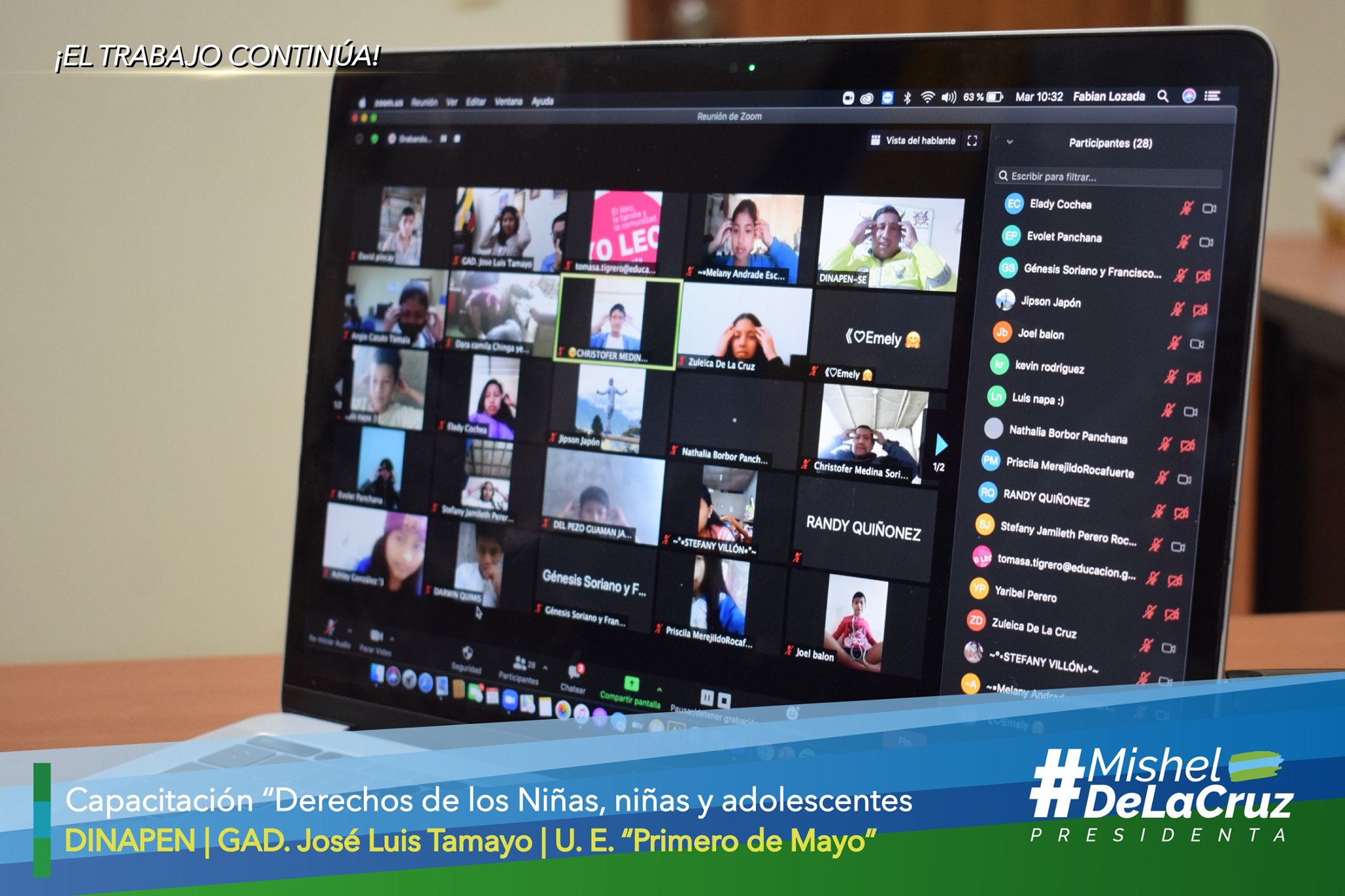Open the Chatear chat icon
The image size is (1345, 896).
(575, 672)
